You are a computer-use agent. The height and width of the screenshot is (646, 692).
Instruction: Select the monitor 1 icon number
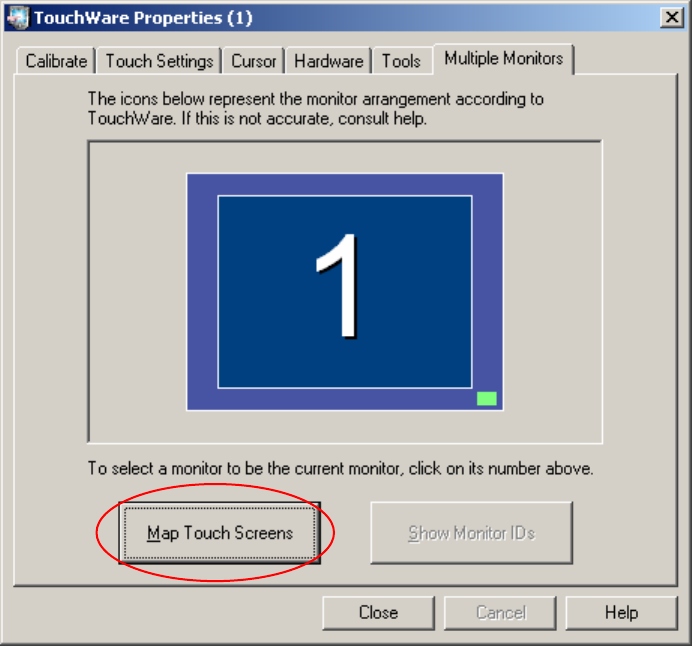337,285
